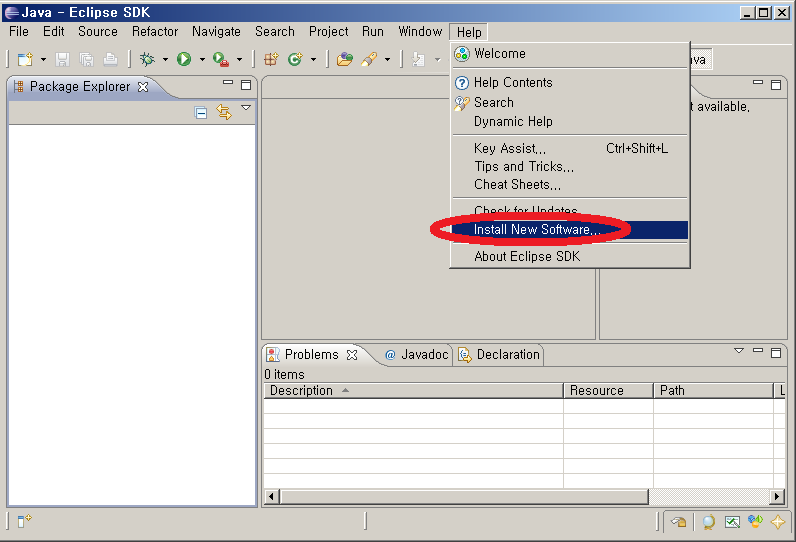Close the Package Explorer tab

(143, 87)
